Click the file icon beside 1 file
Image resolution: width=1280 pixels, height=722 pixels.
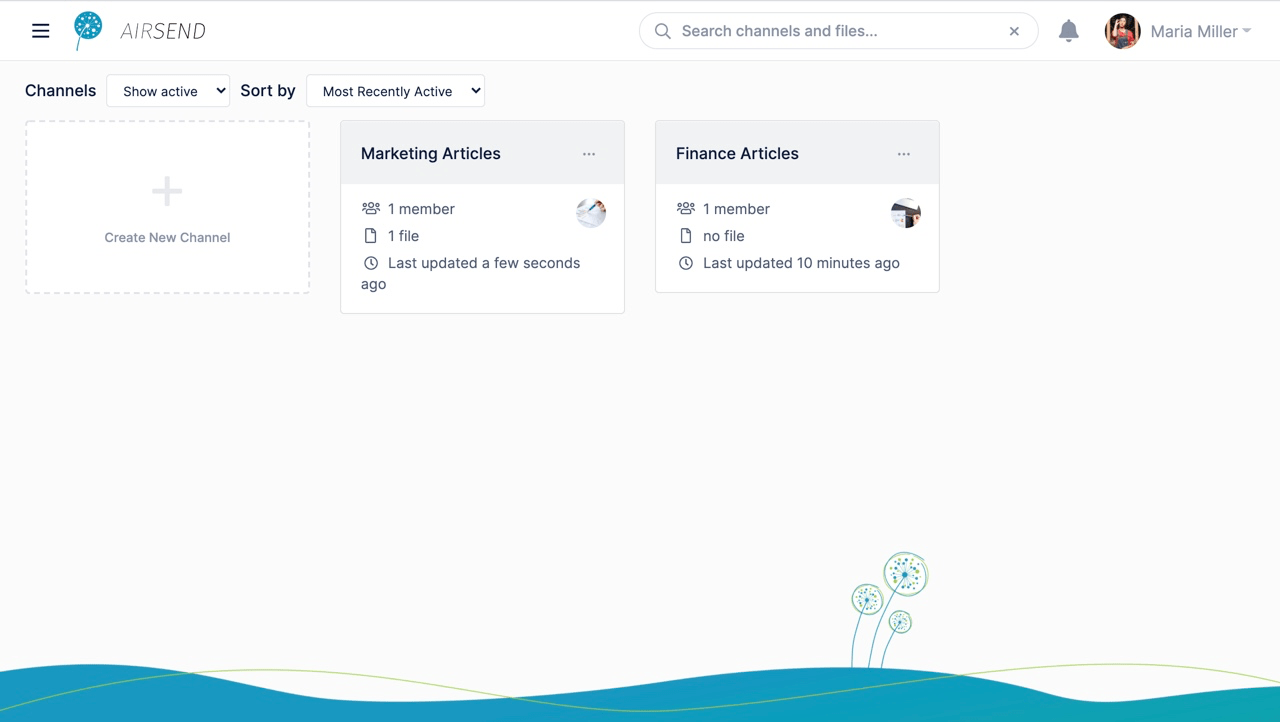tap(371, 236)
